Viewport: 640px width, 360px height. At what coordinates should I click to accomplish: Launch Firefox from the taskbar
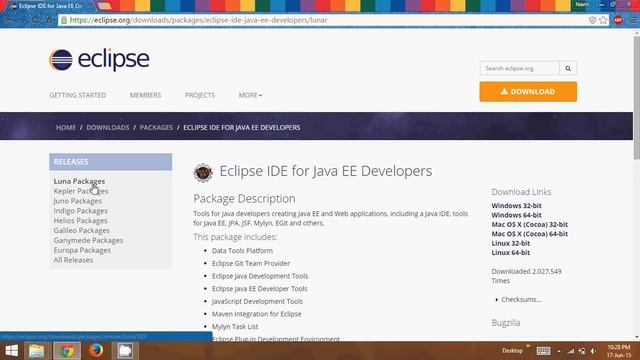coord(96,351)
